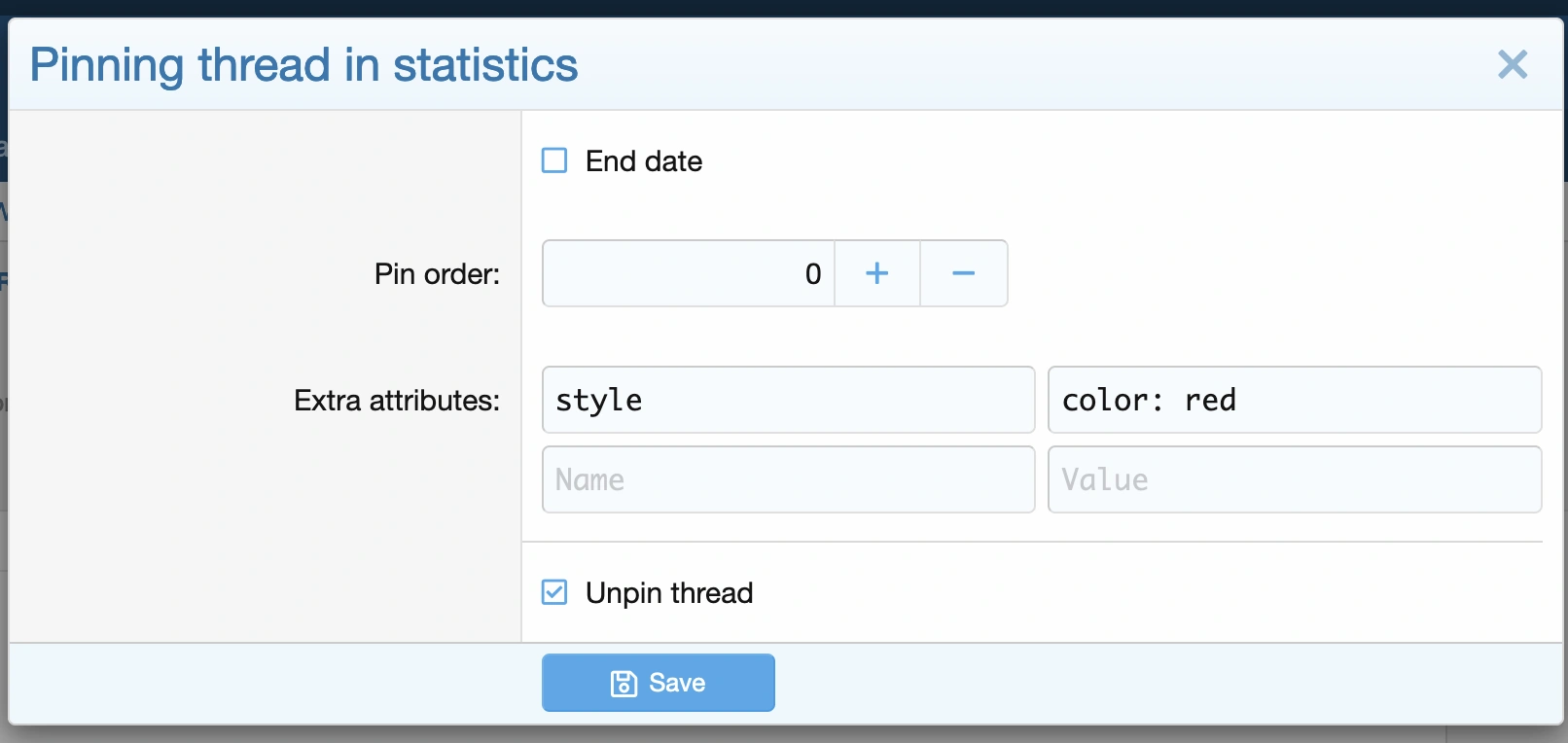This screenshot has height=743, width=1568.
Task: Decrease pin order with minus button
Action: 963,273
